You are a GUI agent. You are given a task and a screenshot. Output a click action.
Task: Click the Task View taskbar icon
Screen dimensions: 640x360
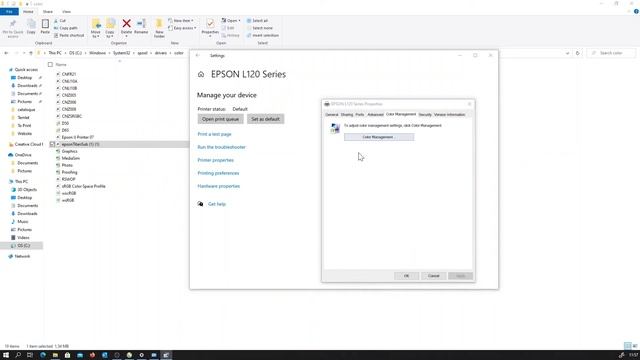pyautogui.click(x=30, y=355)
